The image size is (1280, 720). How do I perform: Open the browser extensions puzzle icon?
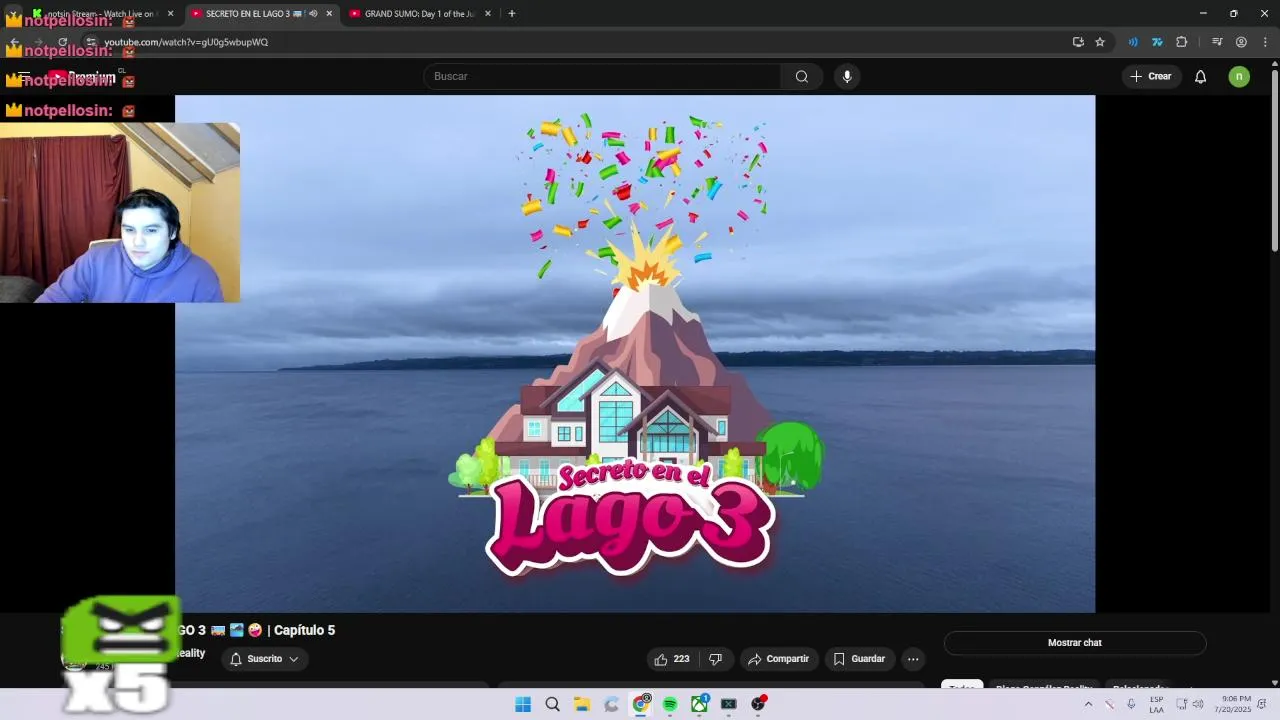click(x=1182, y=42)
